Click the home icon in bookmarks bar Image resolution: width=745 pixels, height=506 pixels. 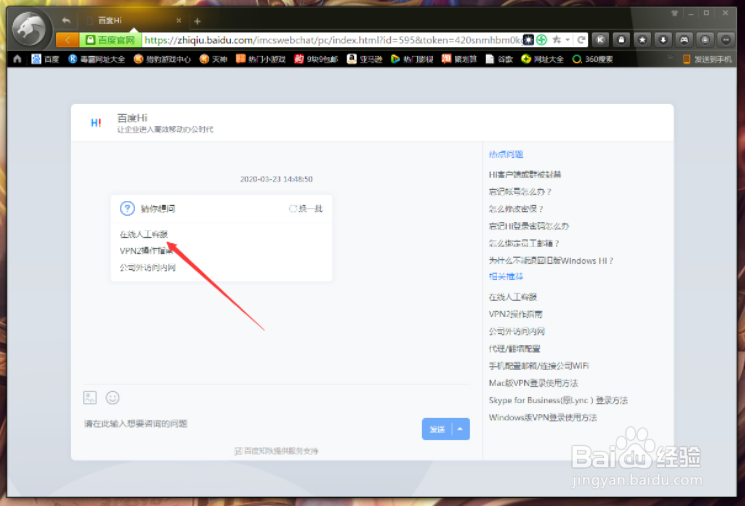click(x=18, y=59)
